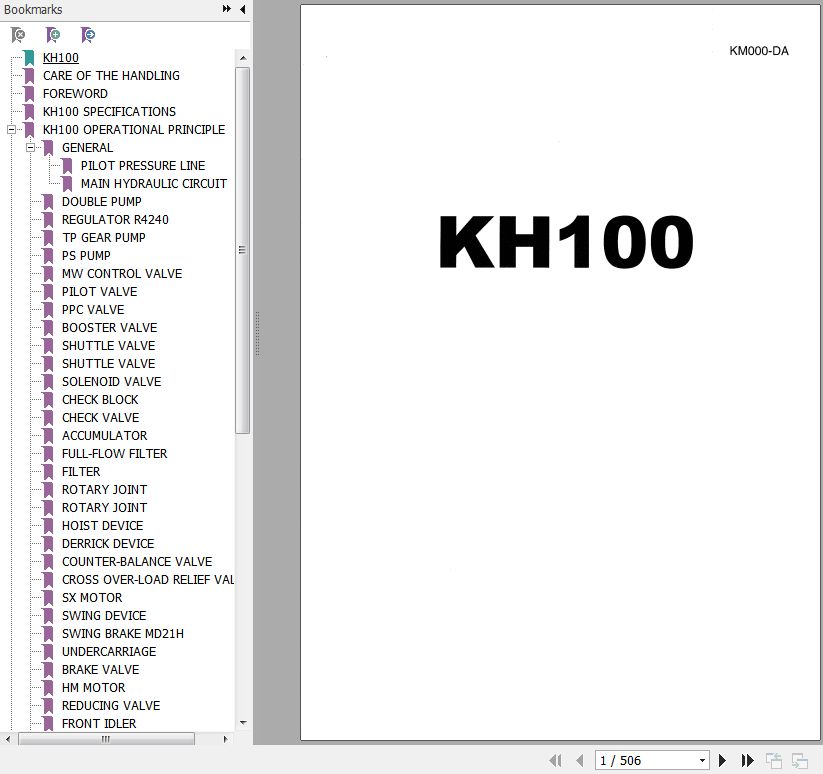This screenshot has height=774, width=823.
Task: Click the double-arrow panel options icon
Action: pyautogui.click(x=227, y=10)
